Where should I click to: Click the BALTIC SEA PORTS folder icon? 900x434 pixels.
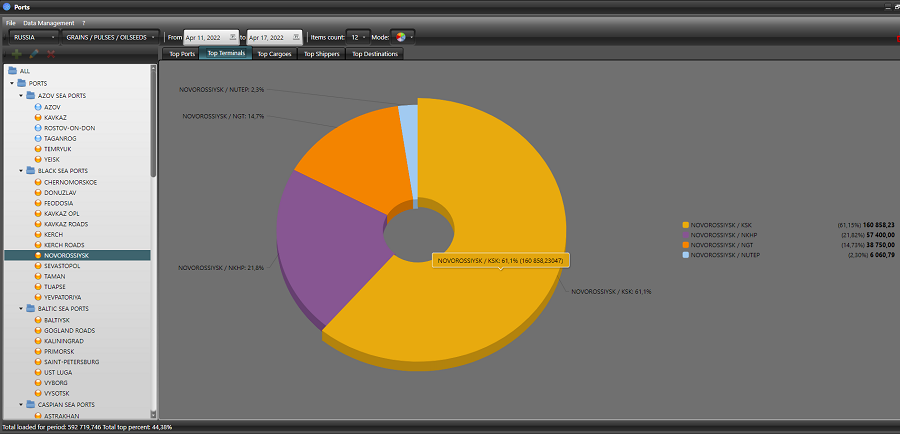[31, 308]
